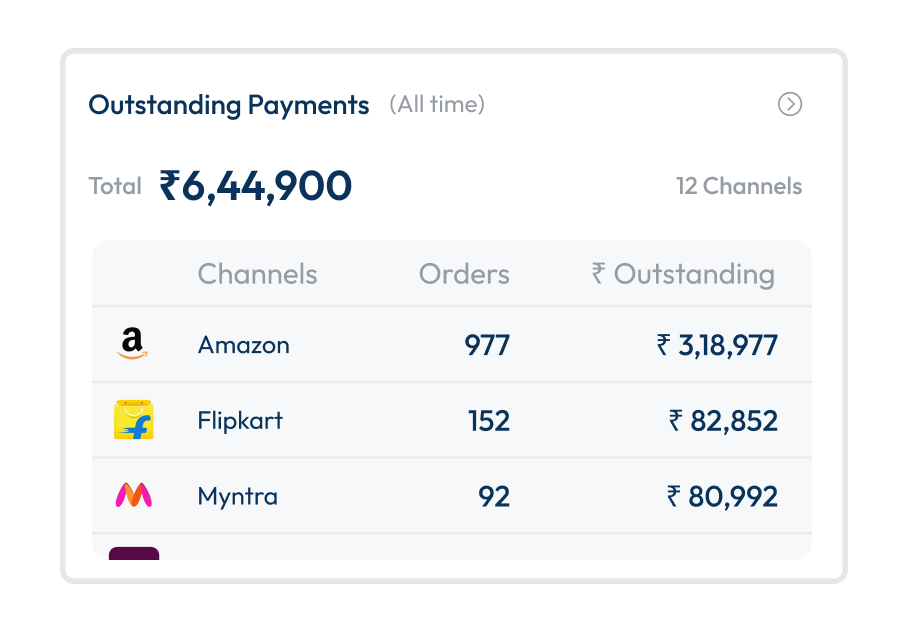Sort by the Channels column header
912x624 pixels.
(257, 274)
